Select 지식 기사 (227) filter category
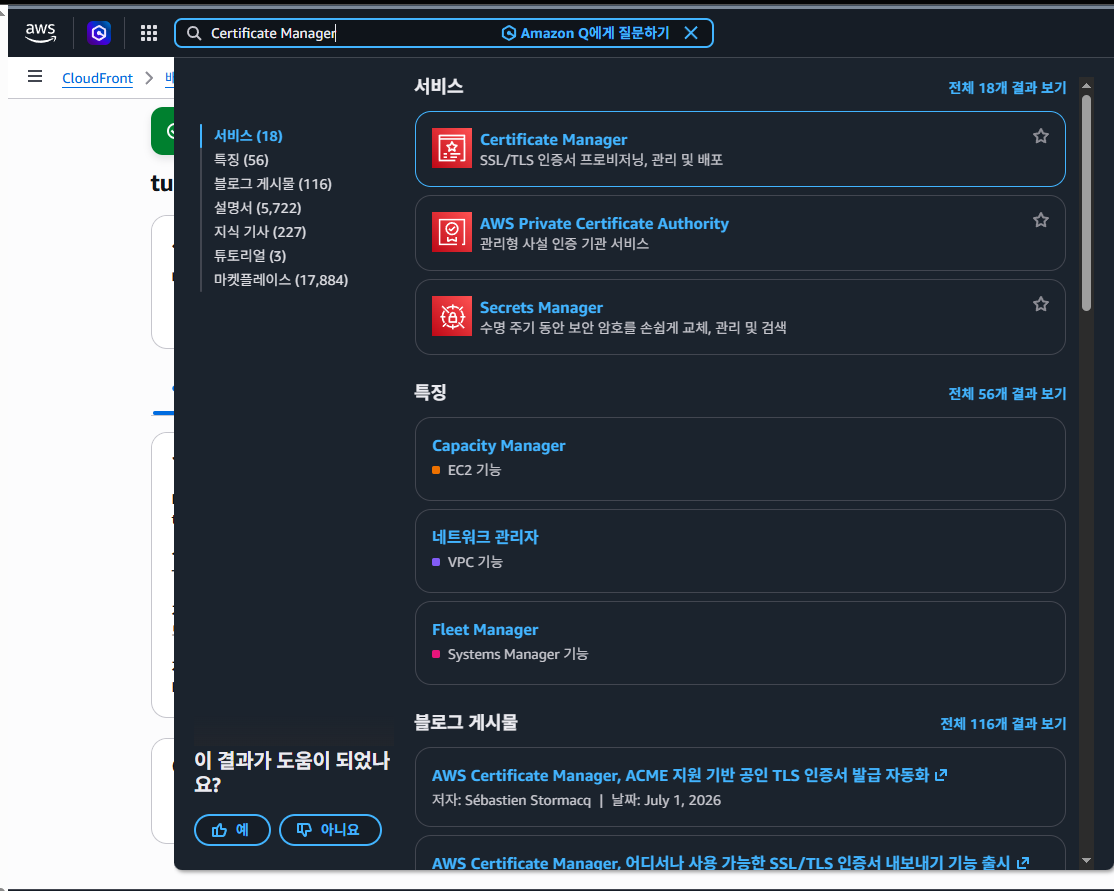 [x=260, y=232]
